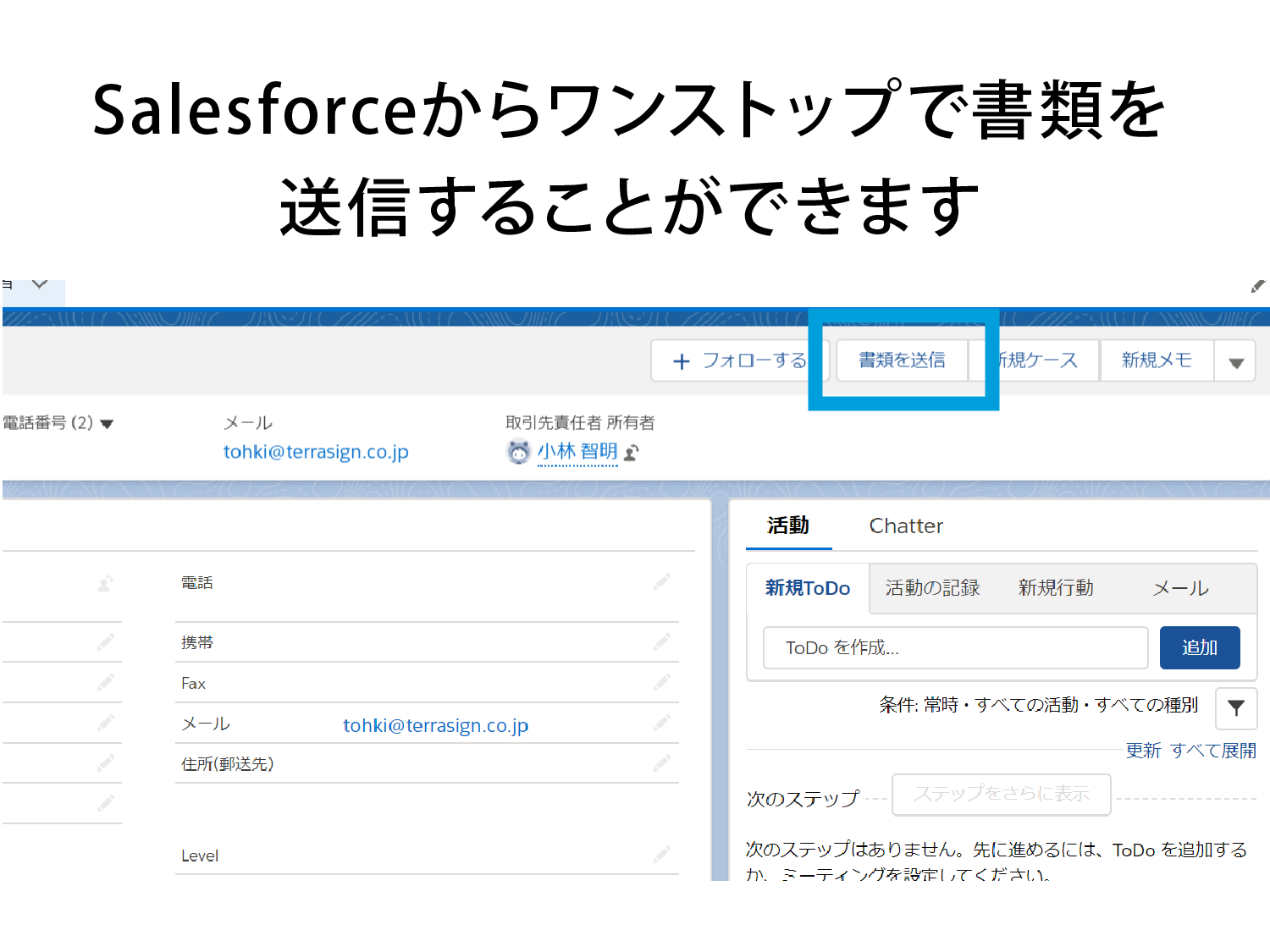
Task: Click the left column pencil icon beside メール row
Action: 105,723
